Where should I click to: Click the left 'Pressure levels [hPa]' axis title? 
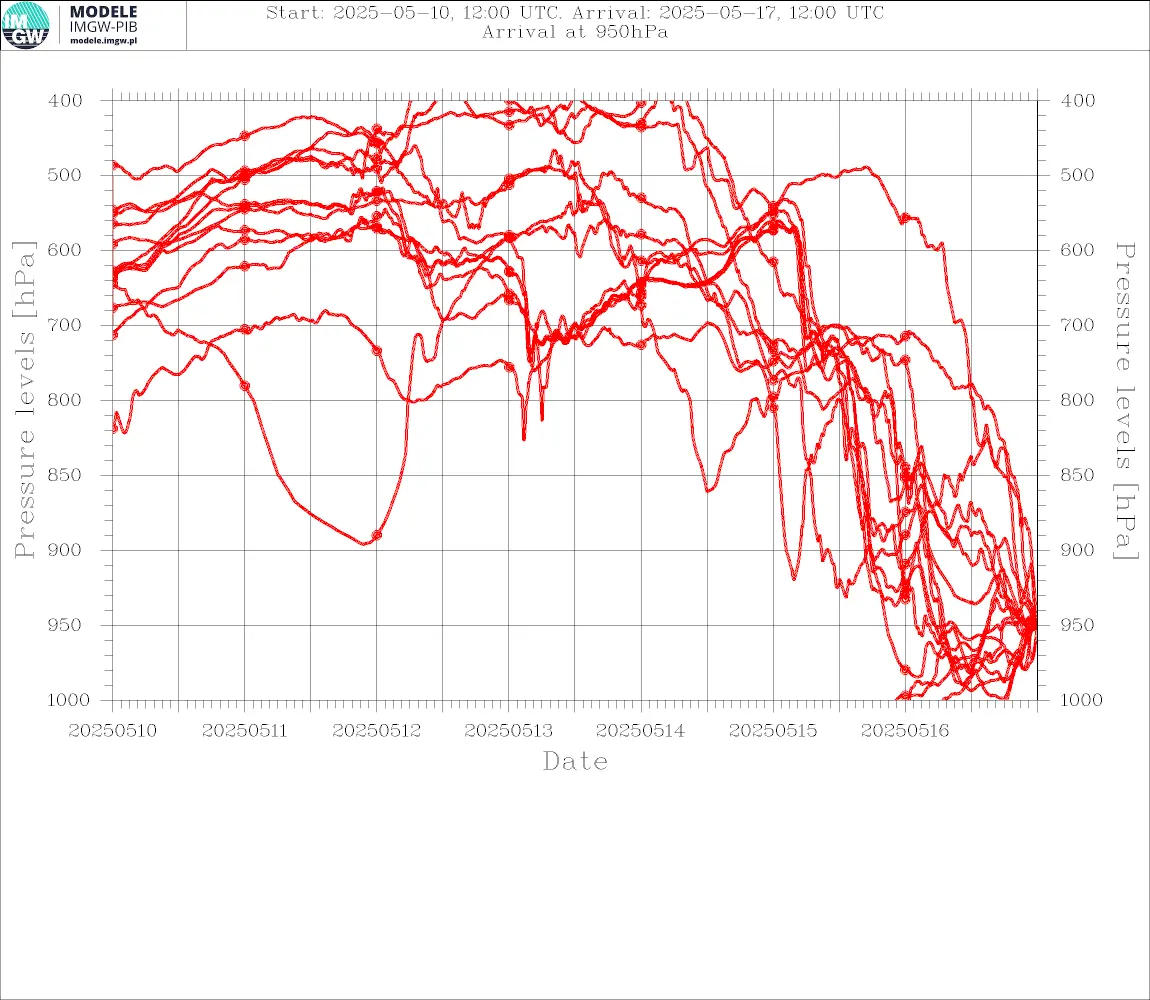(x=24, y=400)
